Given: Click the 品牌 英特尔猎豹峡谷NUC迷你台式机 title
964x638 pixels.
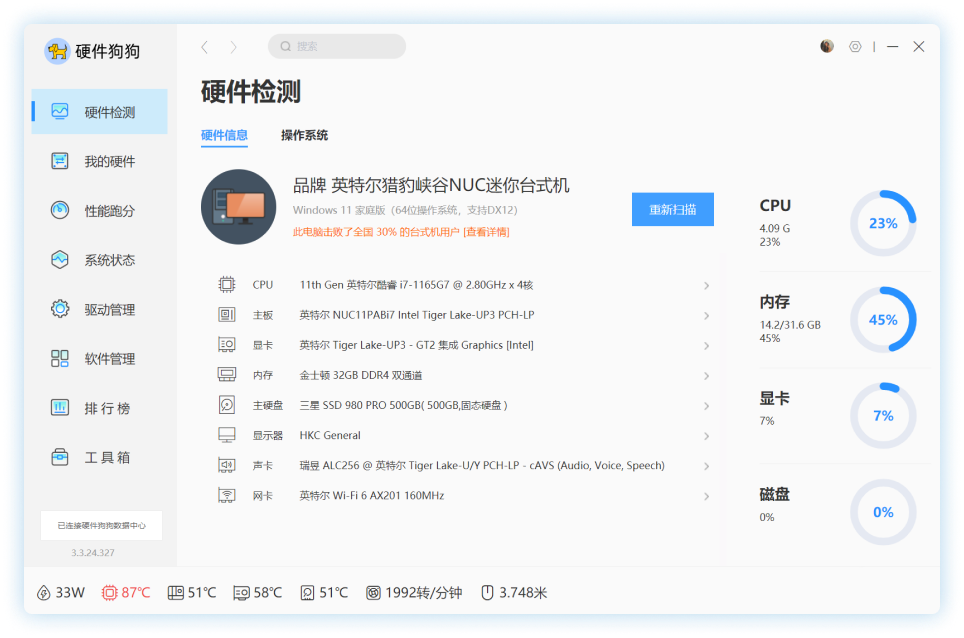Looking at the screenshot, I should (431, 185).
